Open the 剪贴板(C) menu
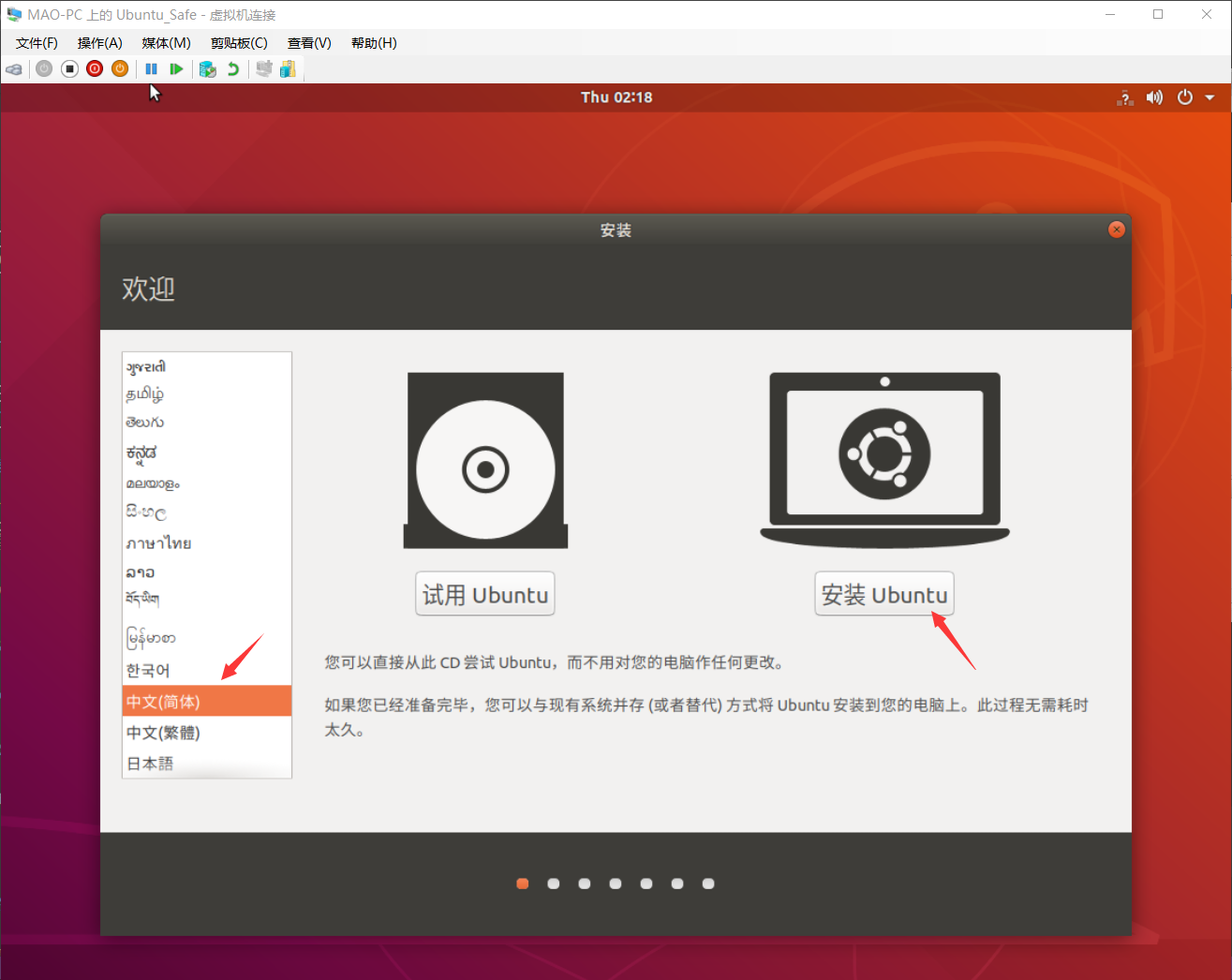Viewport: 1232px width, 980px height. [239, 43]
